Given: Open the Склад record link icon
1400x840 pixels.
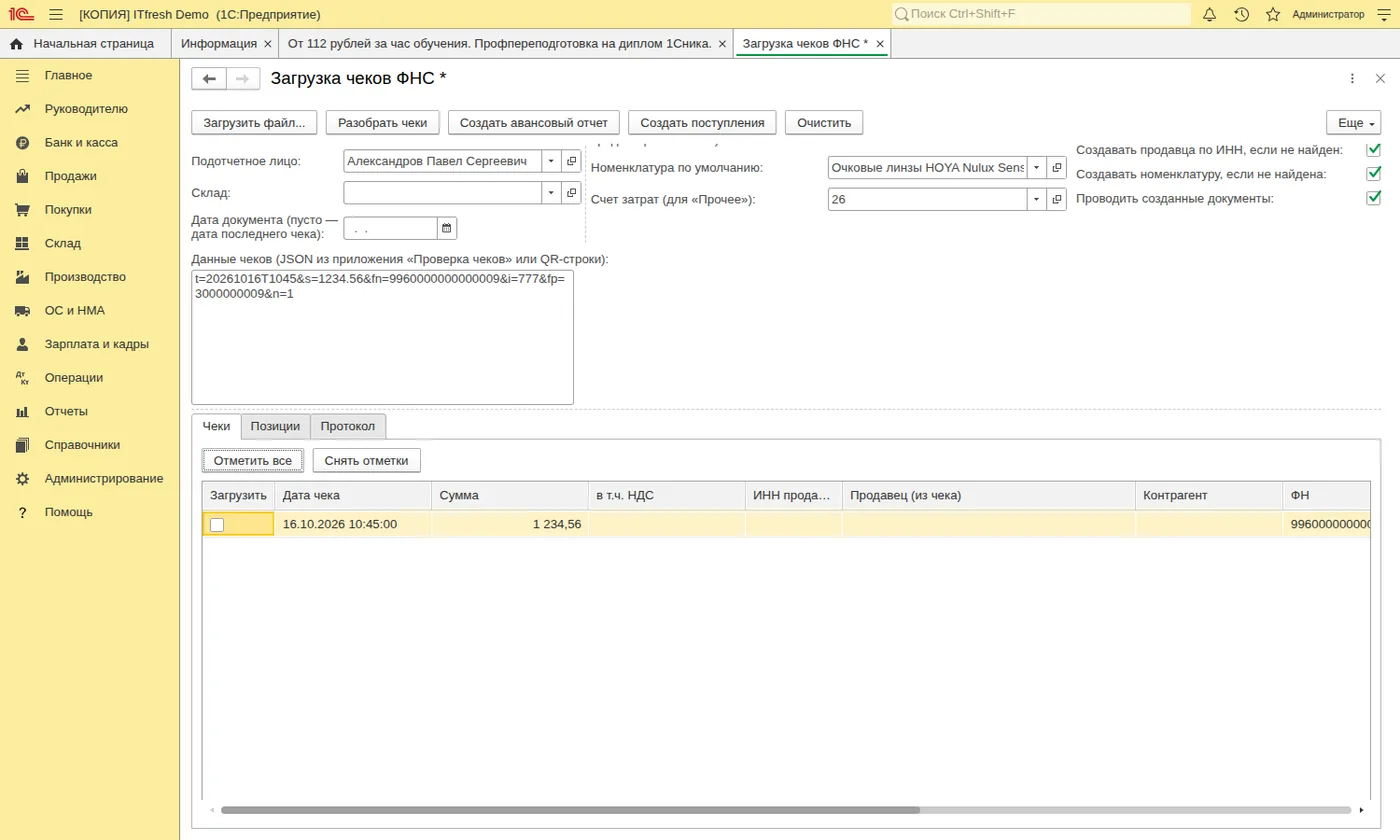Looking at the screenshot, I should coord(571,193).
